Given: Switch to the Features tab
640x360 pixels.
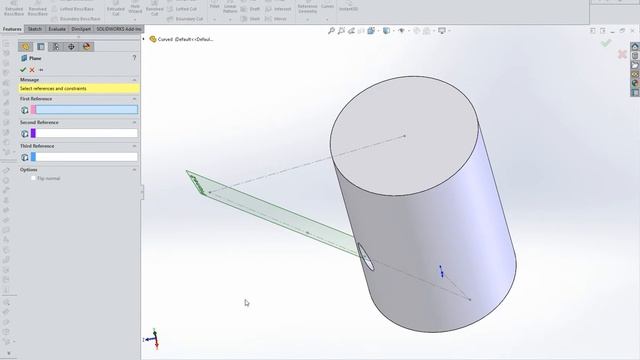Looking at the screenshot, I should 12,29.
